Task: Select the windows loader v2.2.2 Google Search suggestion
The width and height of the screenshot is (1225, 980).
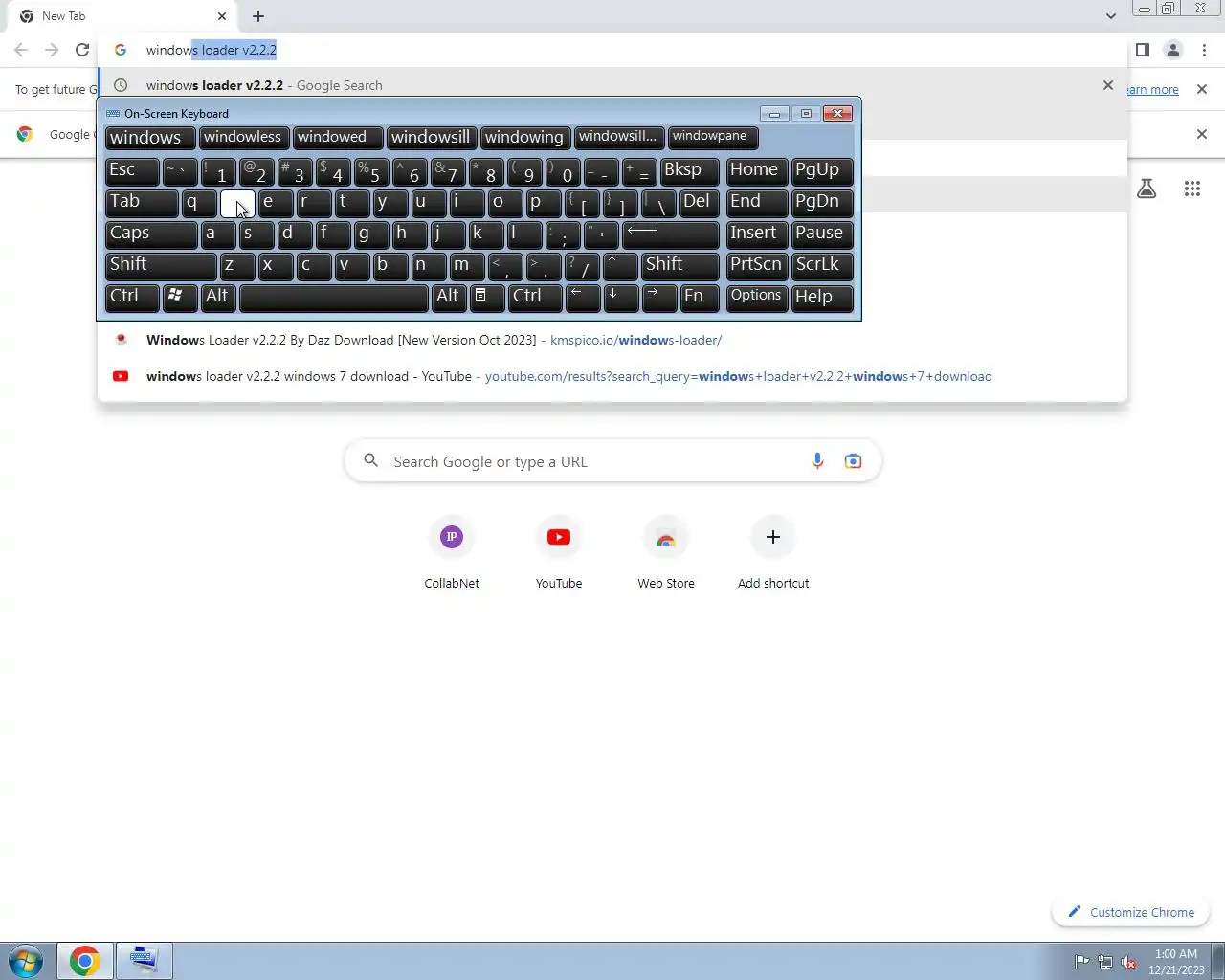Action: point(612,85)
